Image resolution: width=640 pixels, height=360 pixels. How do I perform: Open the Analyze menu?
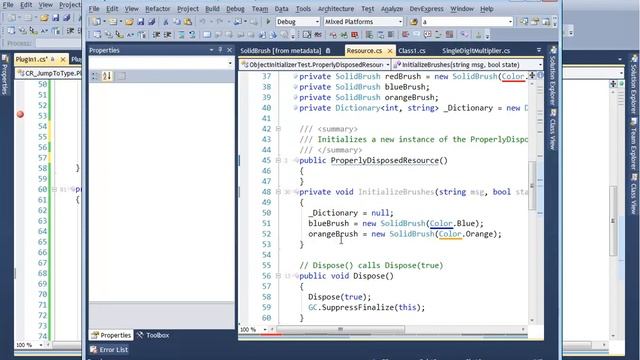pos(392,9)
